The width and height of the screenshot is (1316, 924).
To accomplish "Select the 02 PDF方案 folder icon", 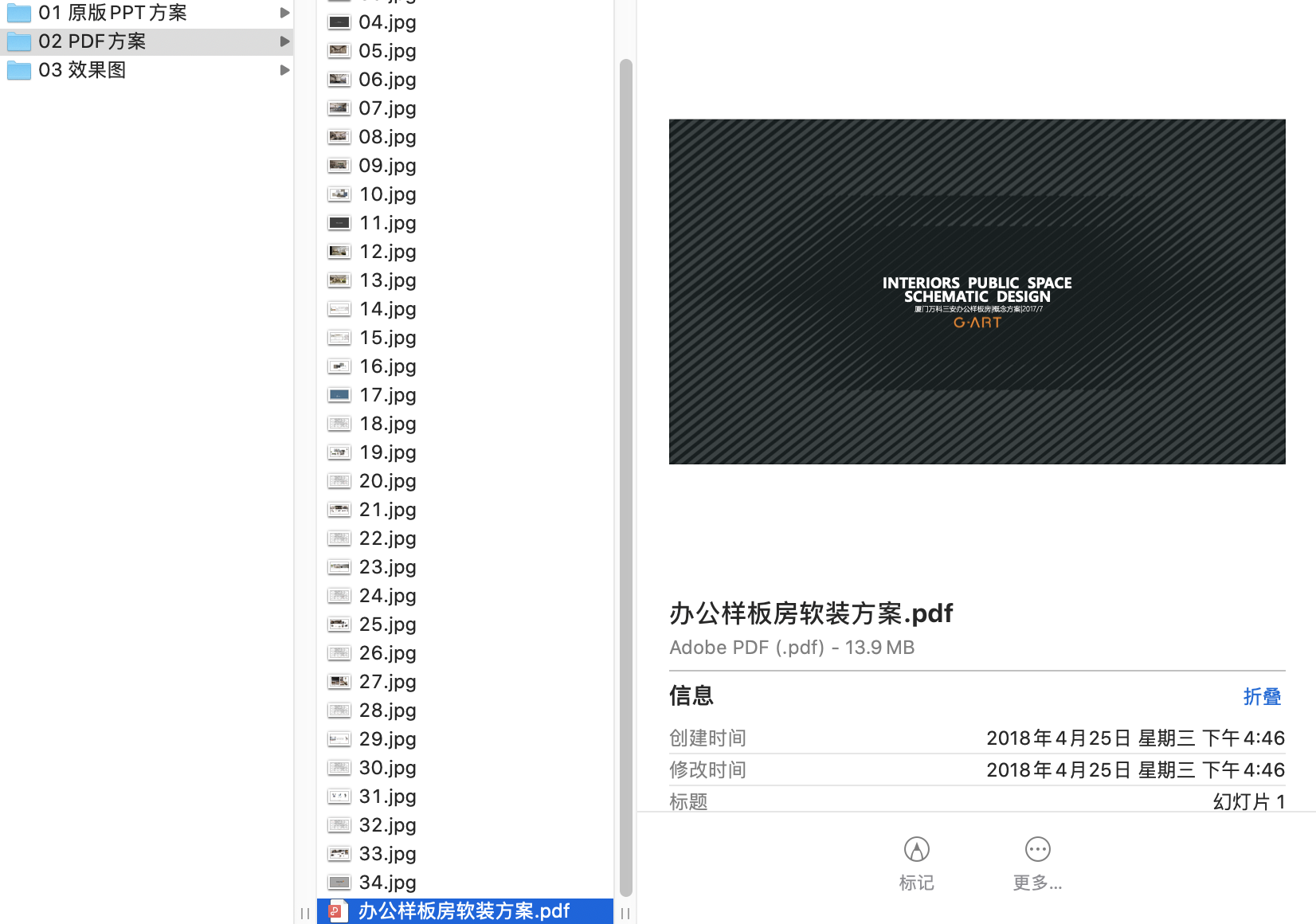I will [x=19, y=41].
